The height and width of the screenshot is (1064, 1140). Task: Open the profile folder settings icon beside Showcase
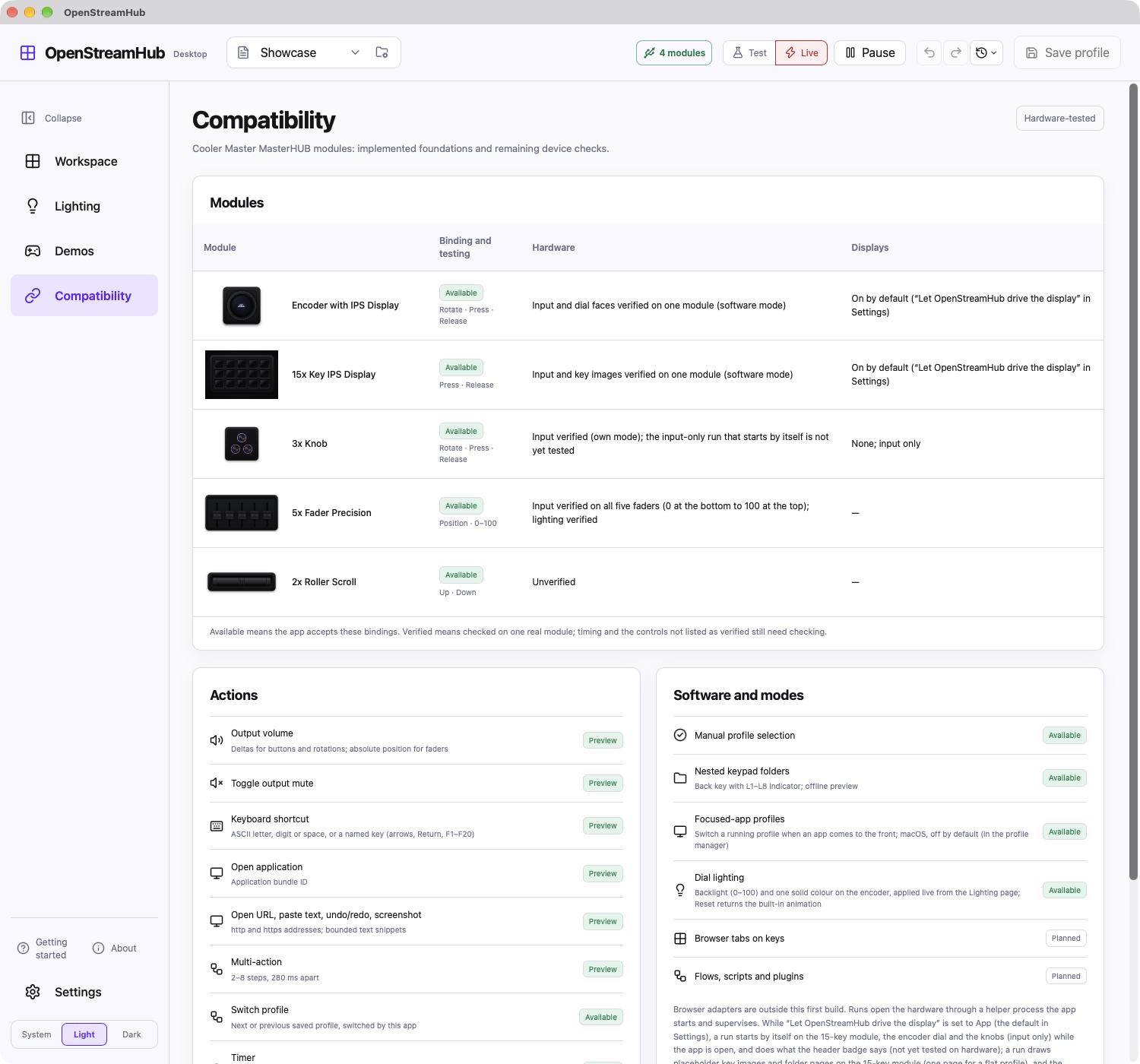pyautogui.click(x=382, y=52)
